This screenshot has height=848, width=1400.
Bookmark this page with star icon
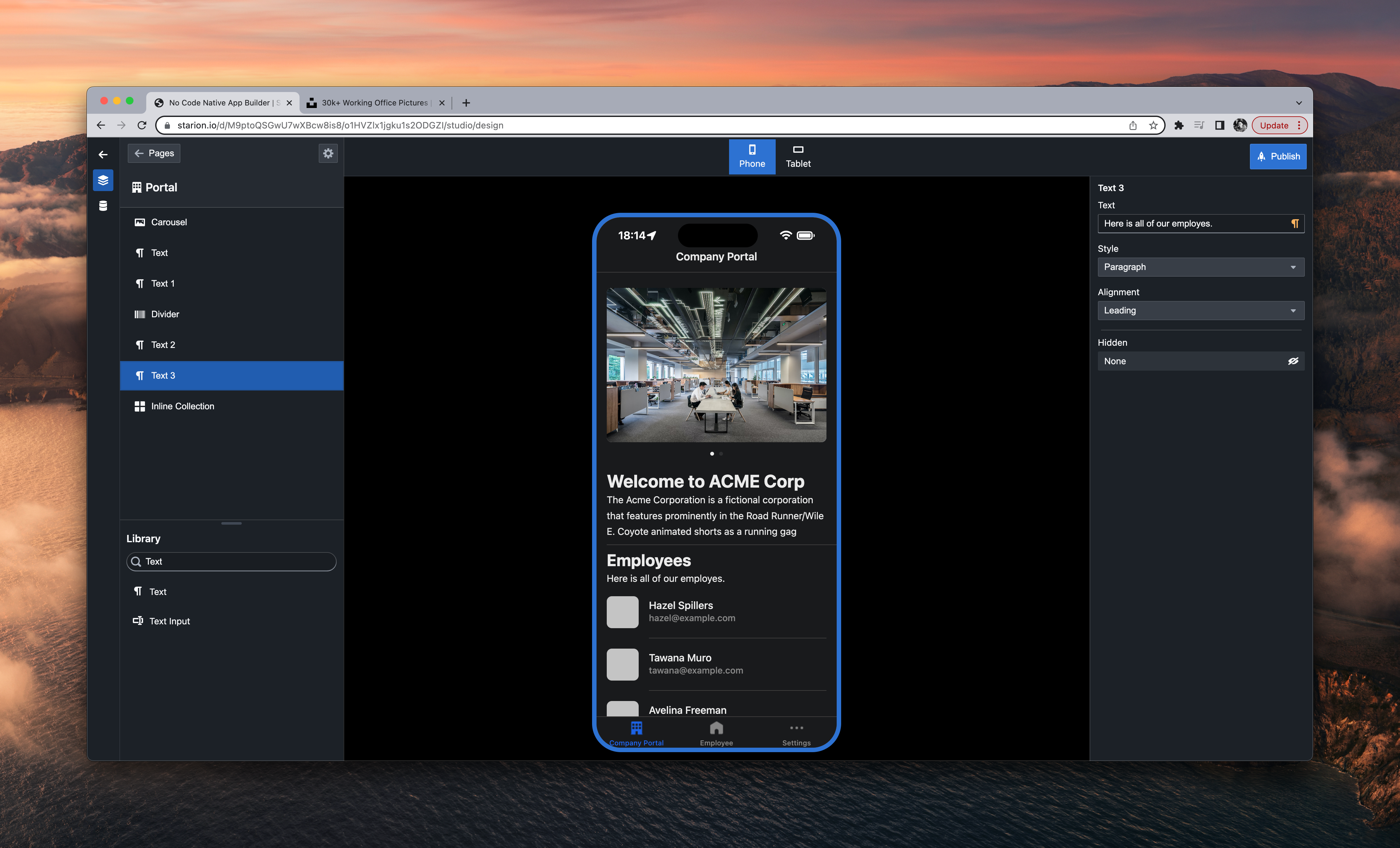[1153, 126]
